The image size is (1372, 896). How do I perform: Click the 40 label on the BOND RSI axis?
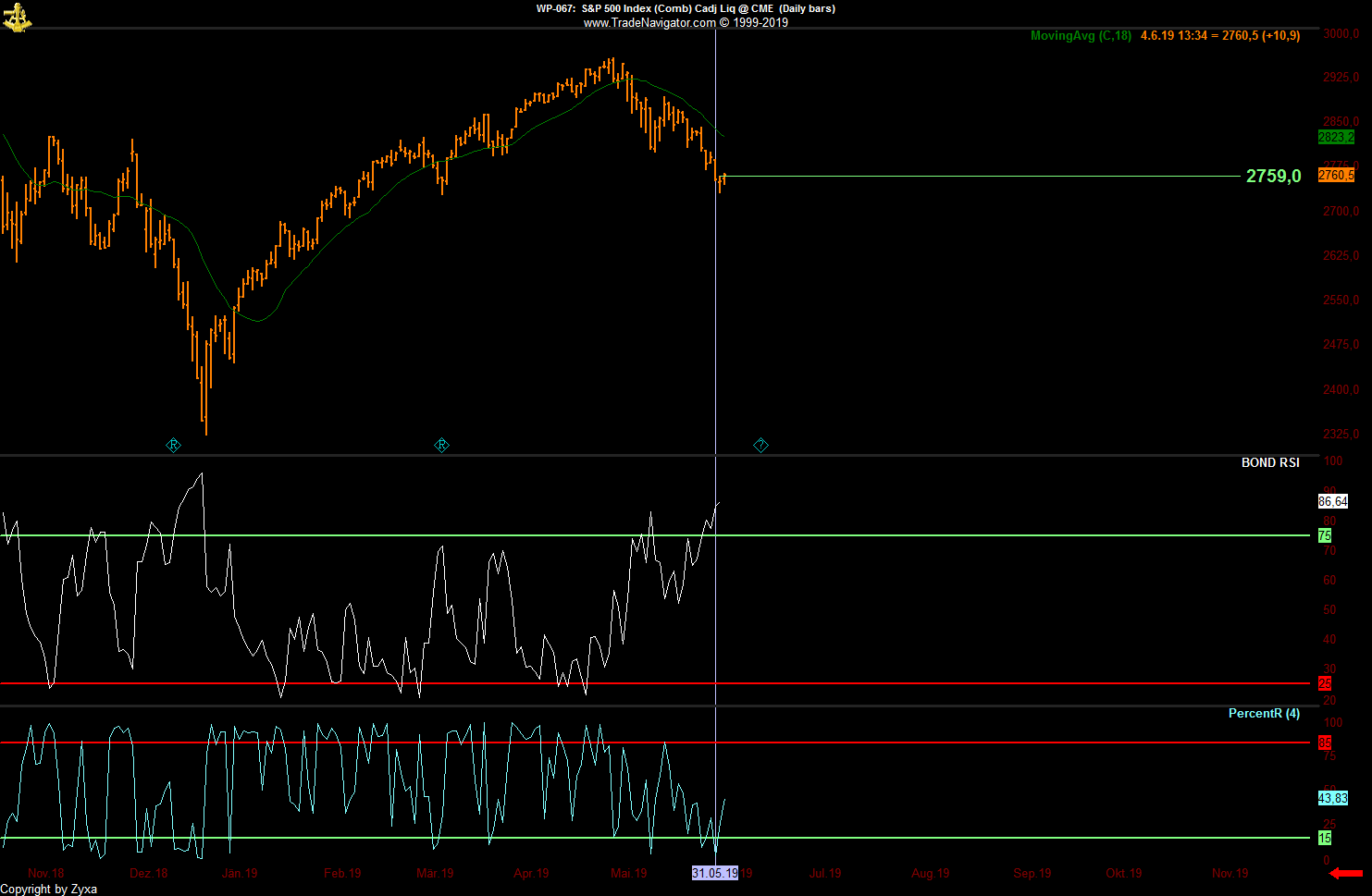[x=1329, y=639]
